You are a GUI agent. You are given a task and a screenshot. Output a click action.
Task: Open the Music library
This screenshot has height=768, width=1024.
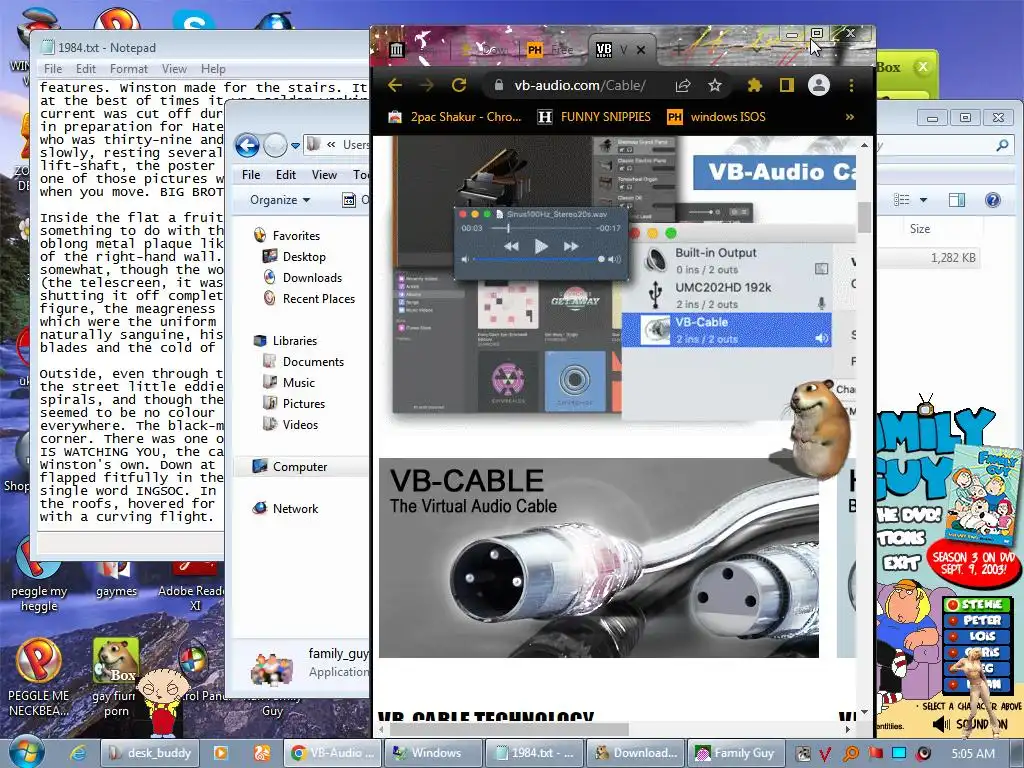[x=298, y=383]
